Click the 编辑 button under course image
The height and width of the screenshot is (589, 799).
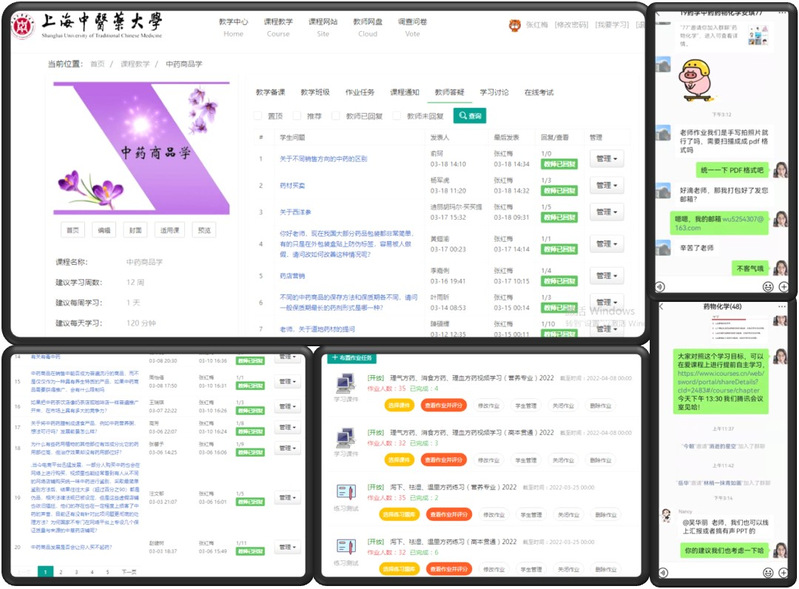tap(103, 230)
